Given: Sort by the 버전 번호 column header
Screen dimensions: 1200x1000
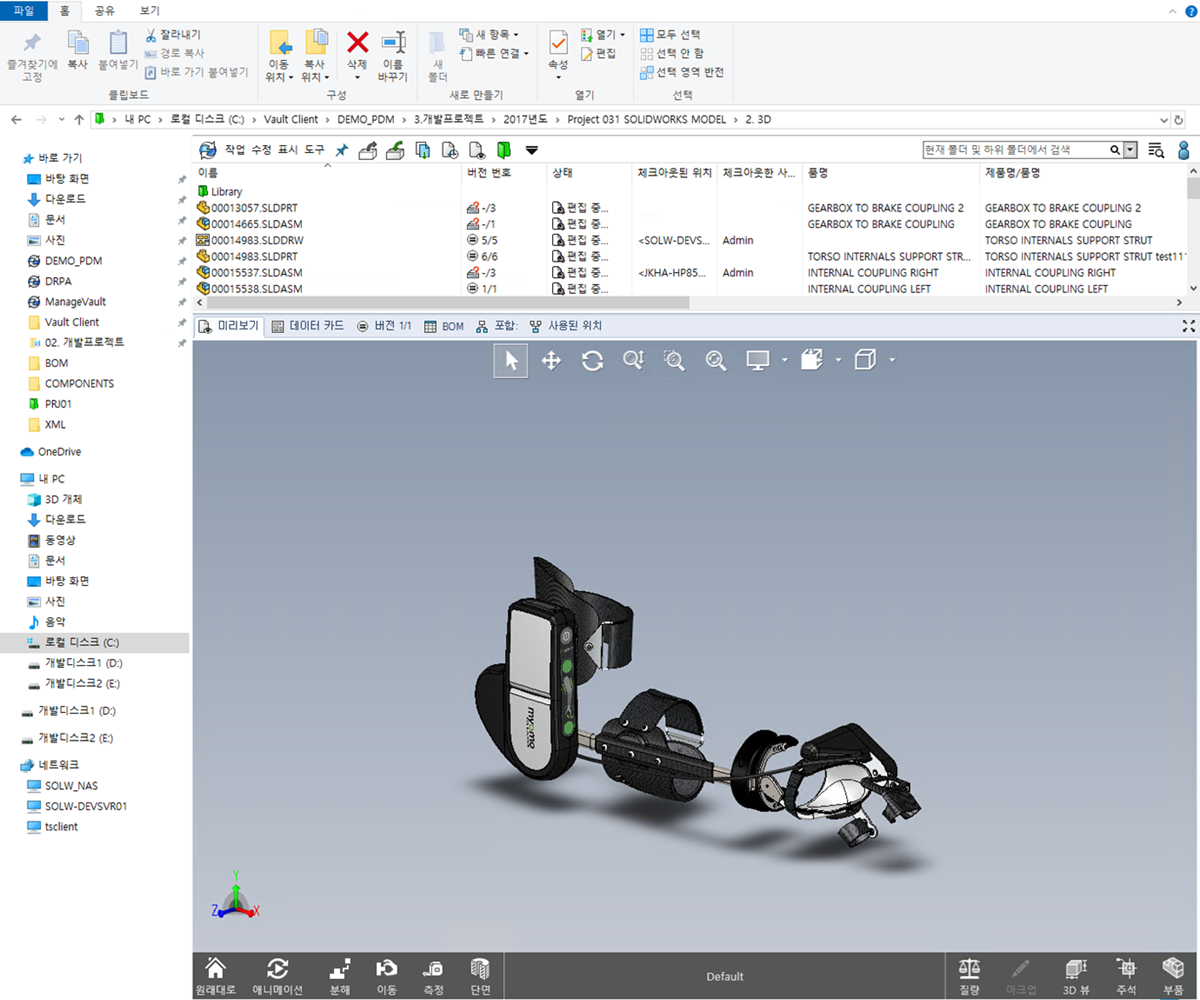Looking at the screenshot, I should 489,173.
